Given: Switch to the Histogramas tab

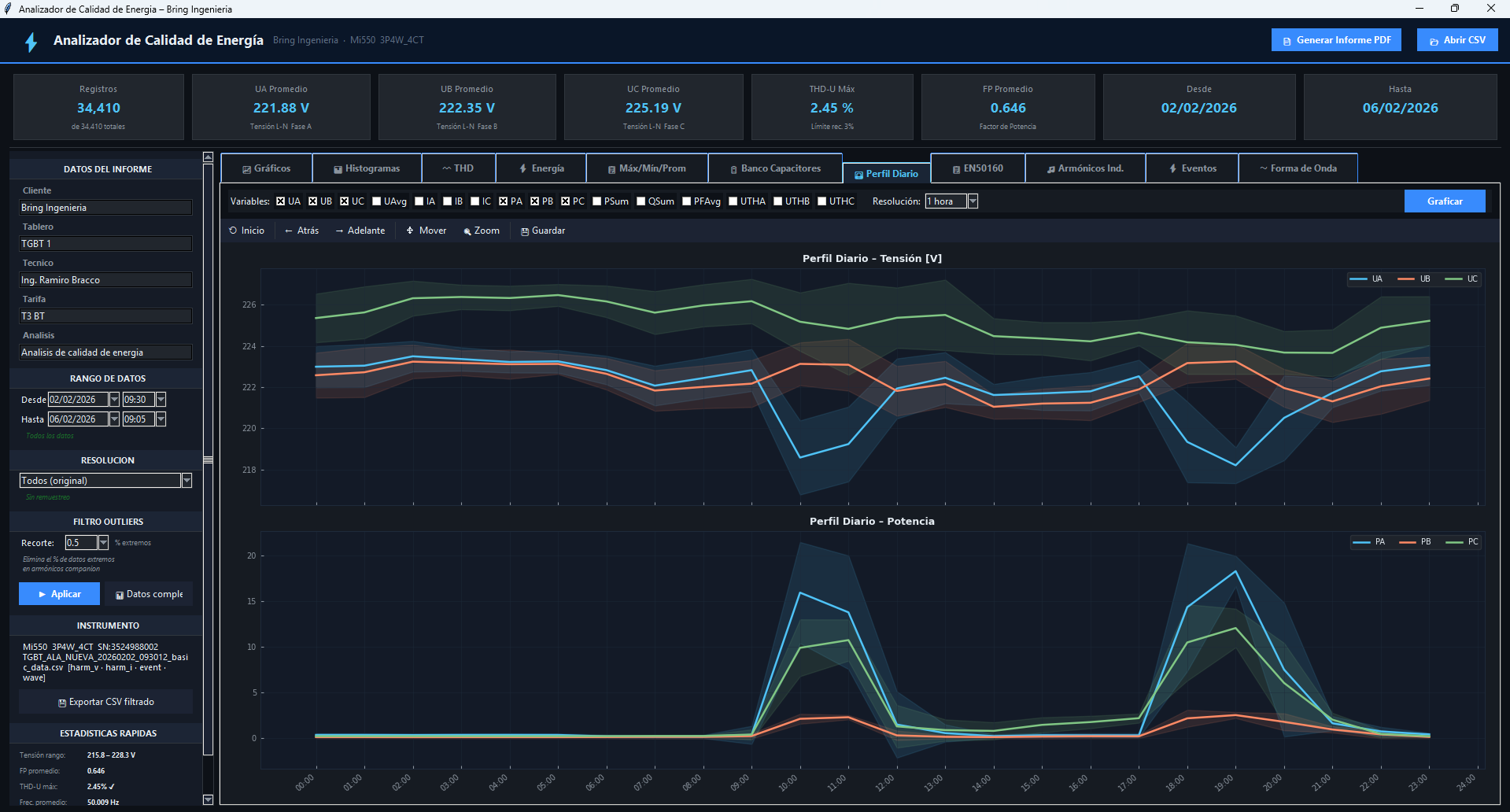Looking at the screenshot, I should click(x=367, y=168).
